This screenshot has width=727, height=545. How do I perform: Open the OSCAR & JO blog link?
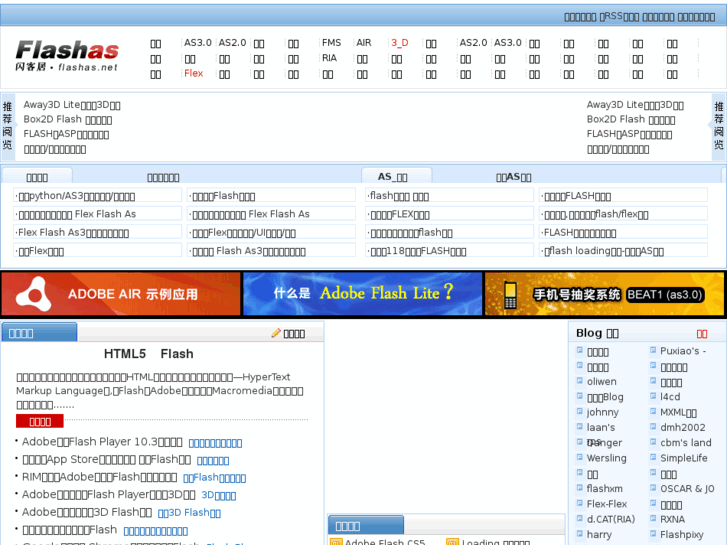[x=687, y=488]
